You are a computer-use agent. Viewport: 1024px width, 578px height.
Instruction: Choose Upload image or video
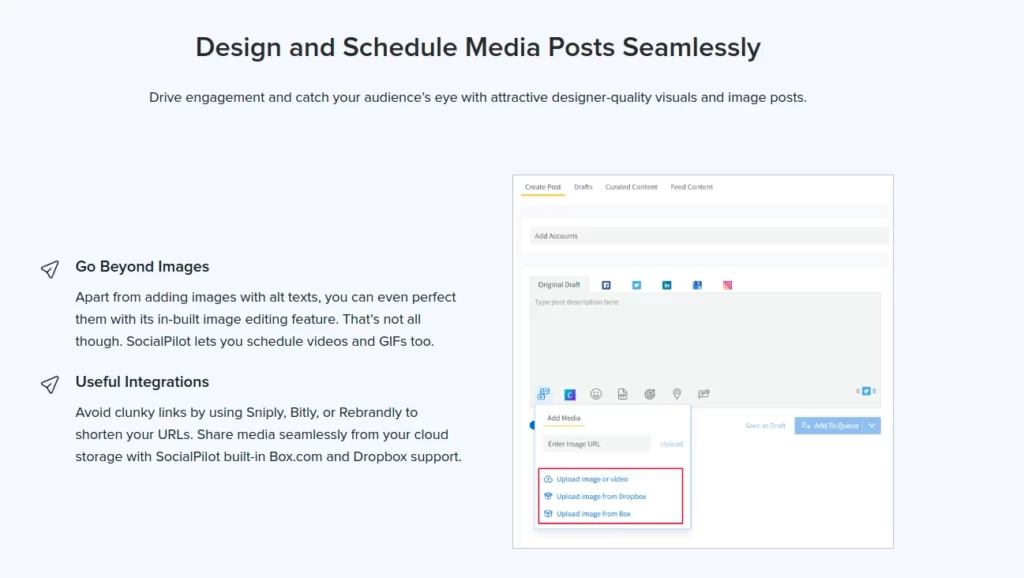click(x=592, y=479)
